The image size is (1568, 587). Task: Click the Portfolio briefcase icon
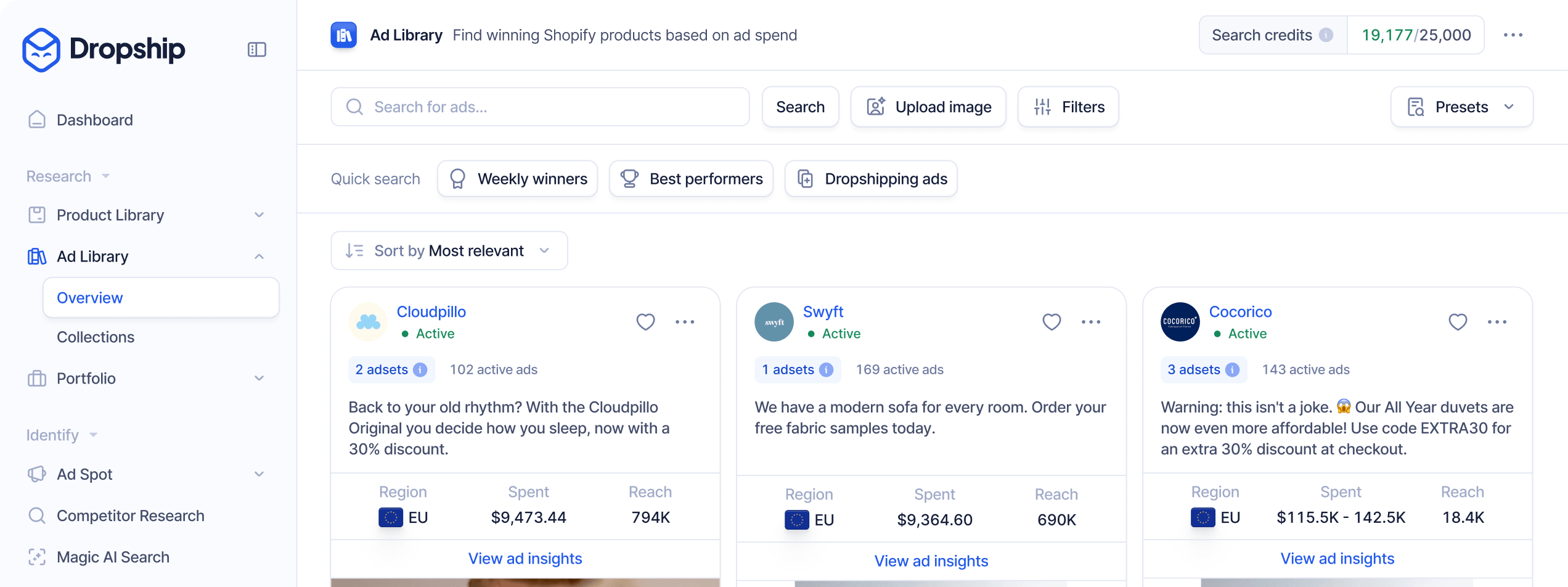[37, 379]
